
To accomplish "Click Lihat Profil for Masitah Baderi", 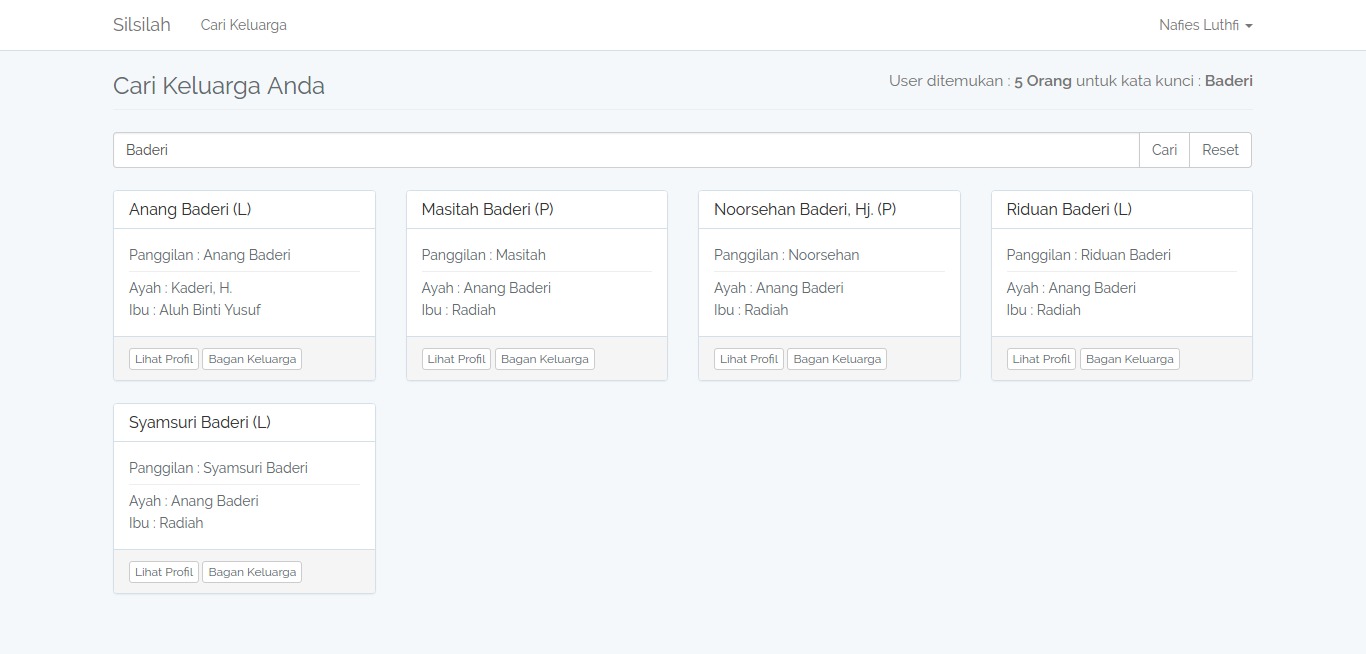I will pyautogui.click(x=456, y=358).
